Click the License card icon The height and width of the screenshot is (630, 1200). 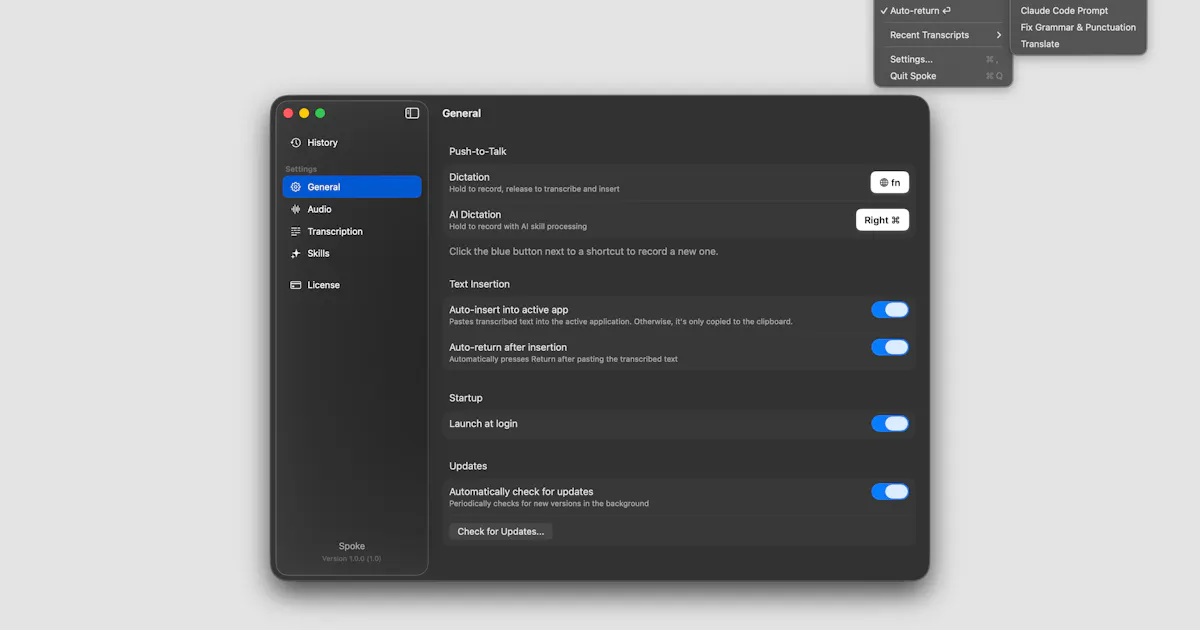pyautogui.click(x=295, y=285)
